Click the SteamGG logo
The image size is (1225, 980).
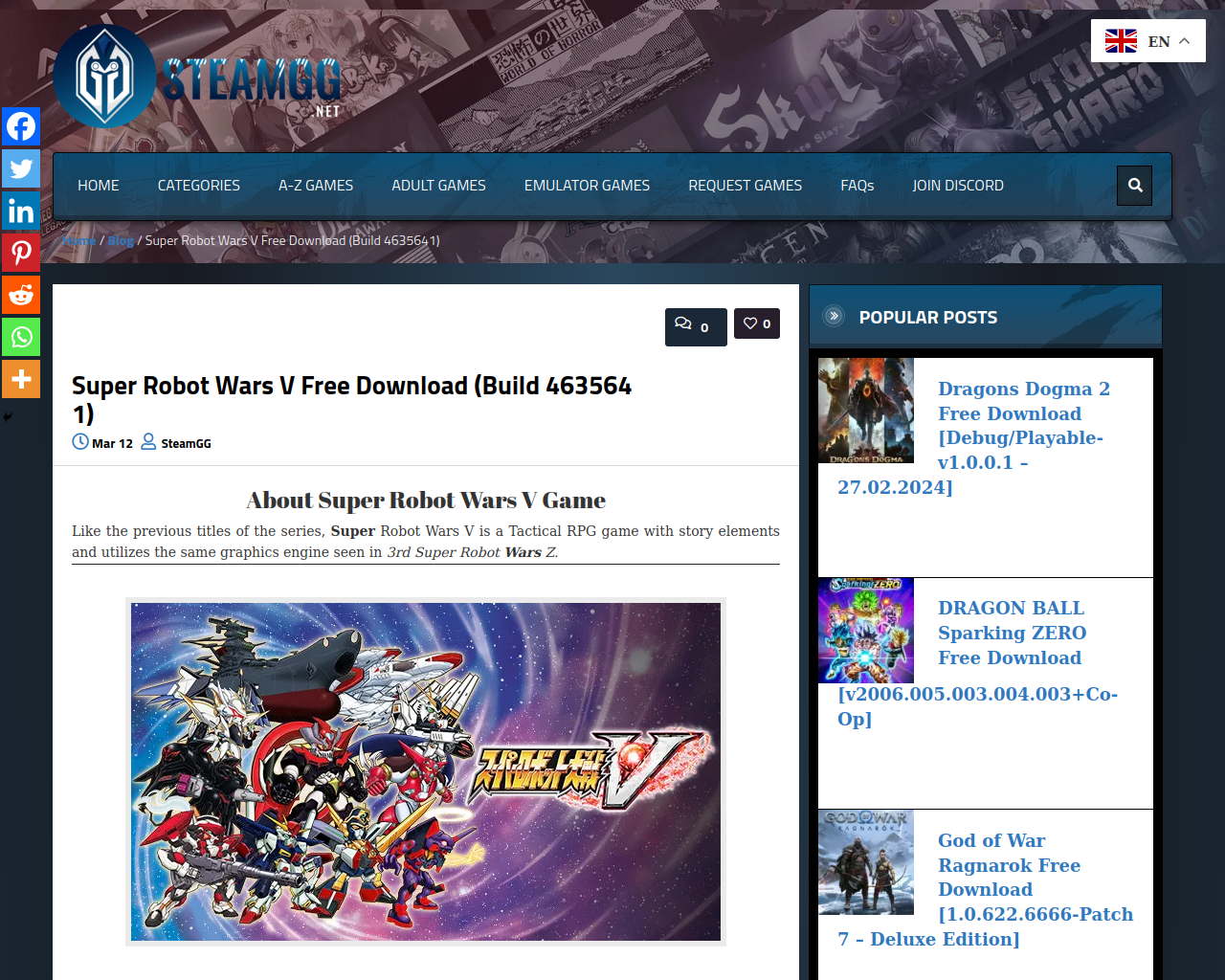point(197,77)
